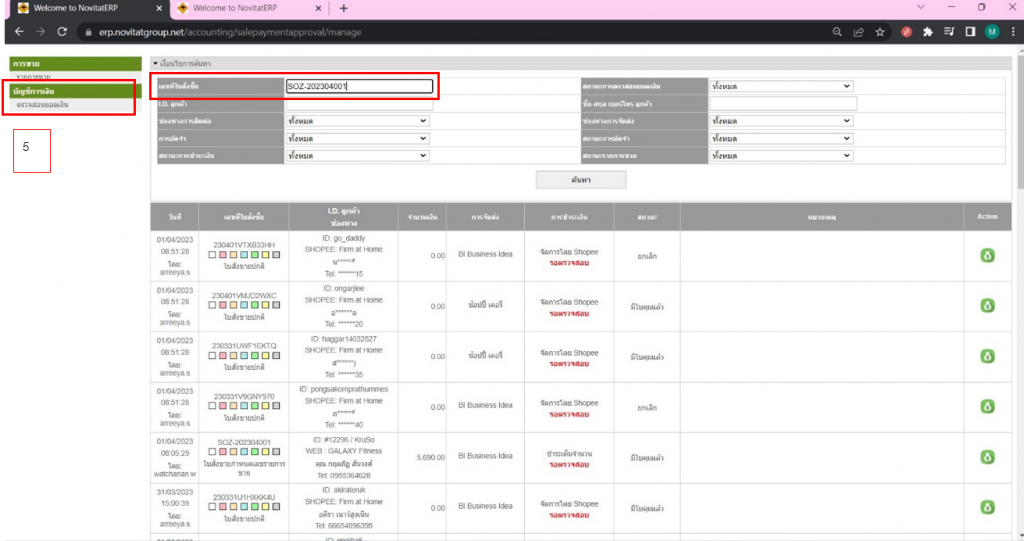This screenshot has height=541, width=1024.
Task: Collapse the เงื่อนไขการค้นหา search panel
Action: click(x=155, y=64)
